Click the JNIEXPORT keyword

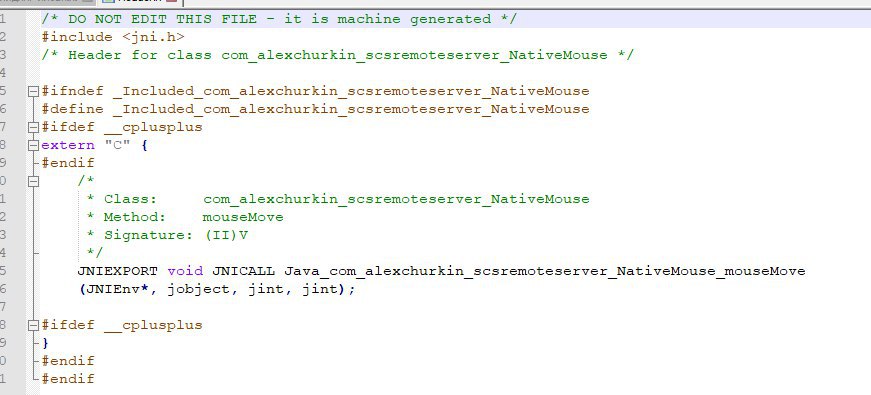117,271
